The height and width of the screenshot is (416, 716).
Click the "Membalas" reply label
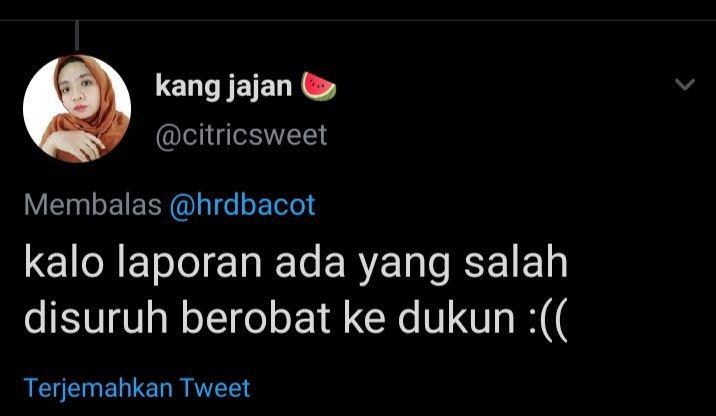93,205
